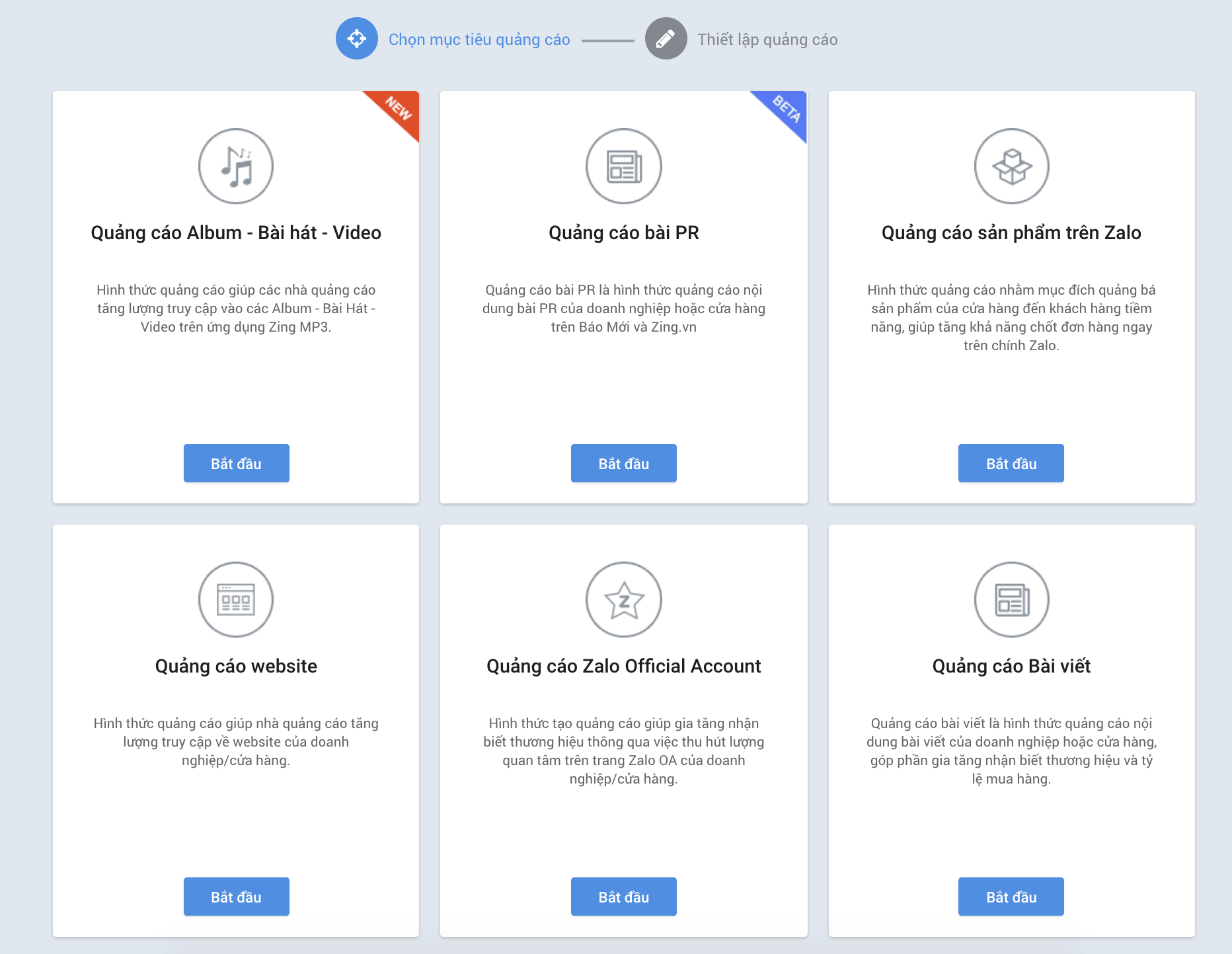This screenshot has height=954, width=1232.
Task: Start the Album - Bài hát - Video ad
Action: [236, 463]
